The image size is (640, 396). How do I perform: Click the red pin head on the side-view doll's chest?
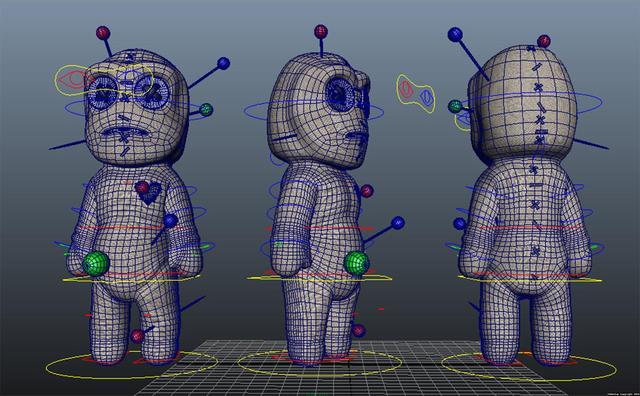click(367, 191)
